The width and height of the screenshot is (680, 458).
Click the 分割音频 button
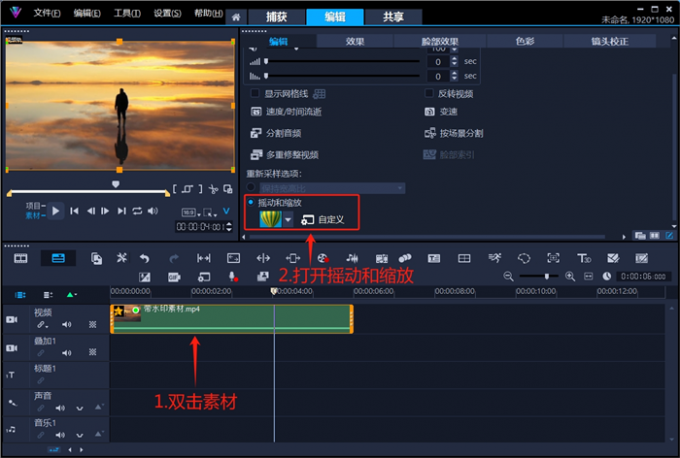(x=276, y=133)
